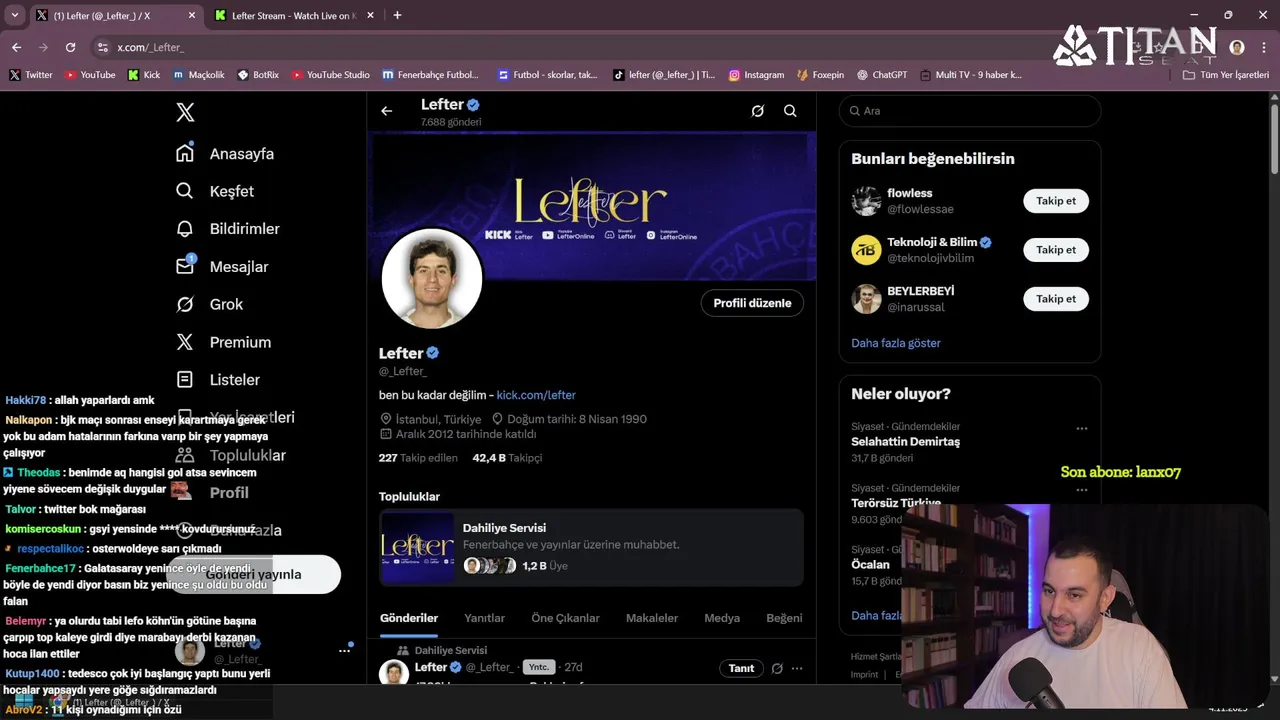The width and height of the screenshot is (1280, 720).
Task: Click Profili düzenle button
Action: pyautogui.click(x=752, y=303)
